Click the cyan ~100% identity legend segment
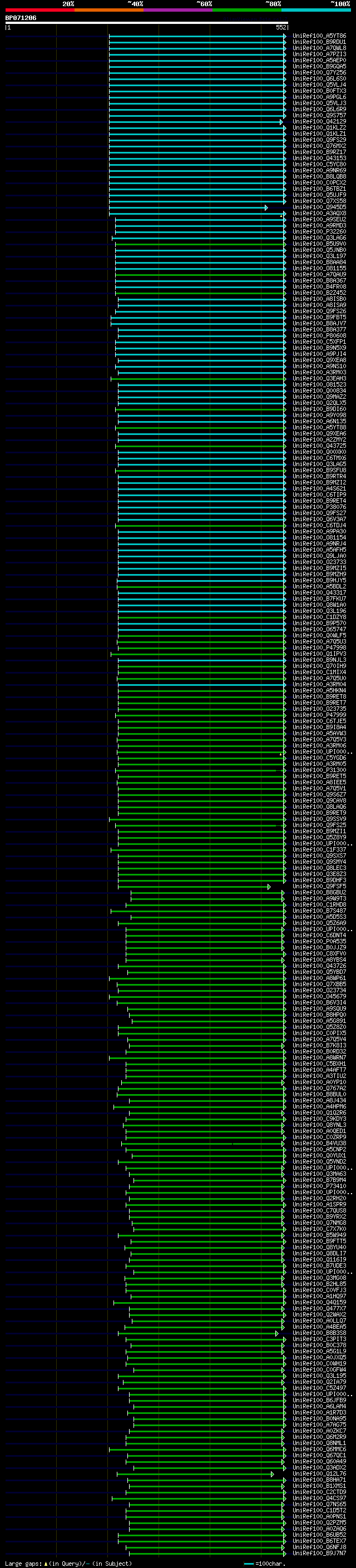Screen dimensions: 356x1568 point(317,10)
